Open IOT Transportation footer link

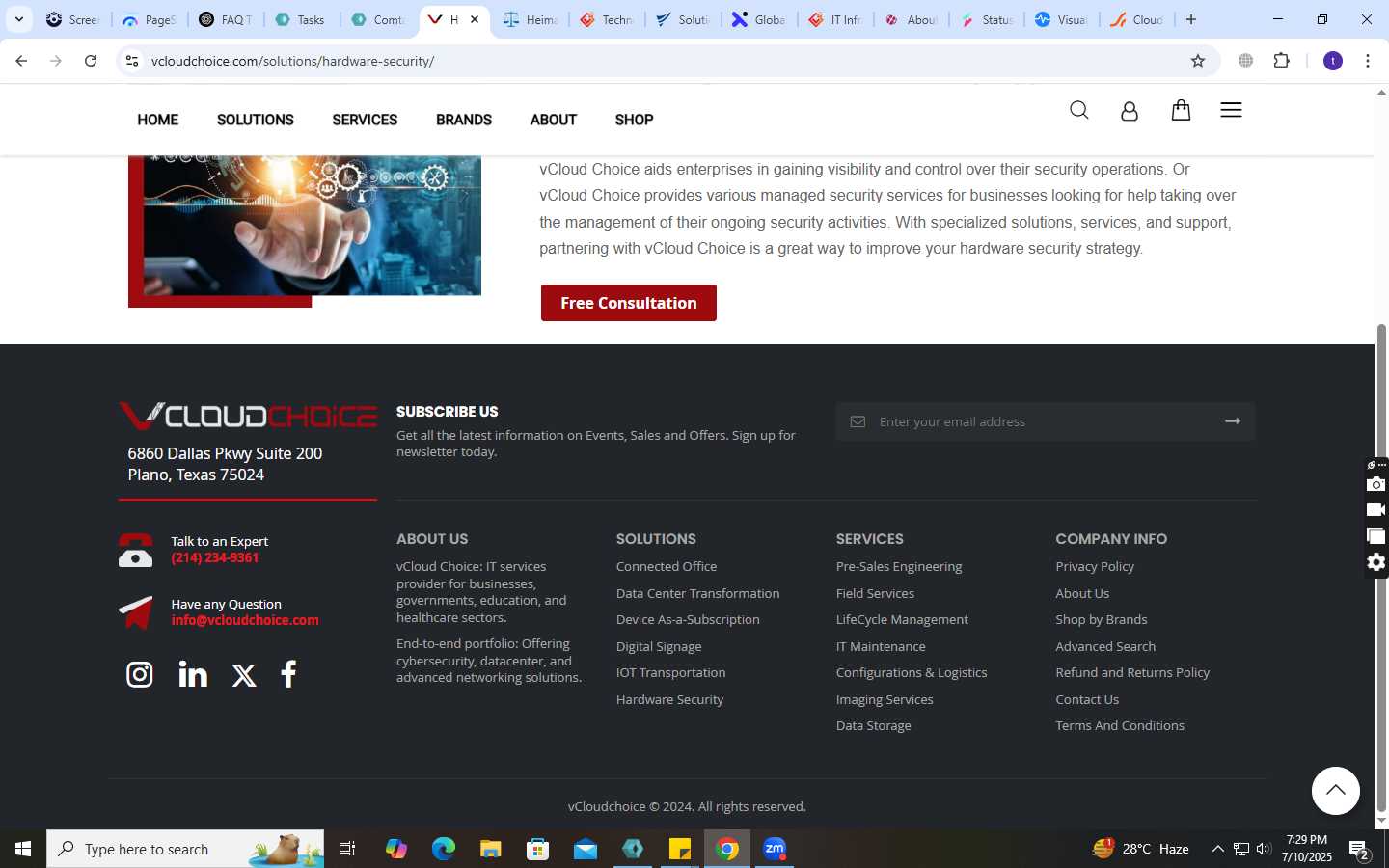(670, 672)
